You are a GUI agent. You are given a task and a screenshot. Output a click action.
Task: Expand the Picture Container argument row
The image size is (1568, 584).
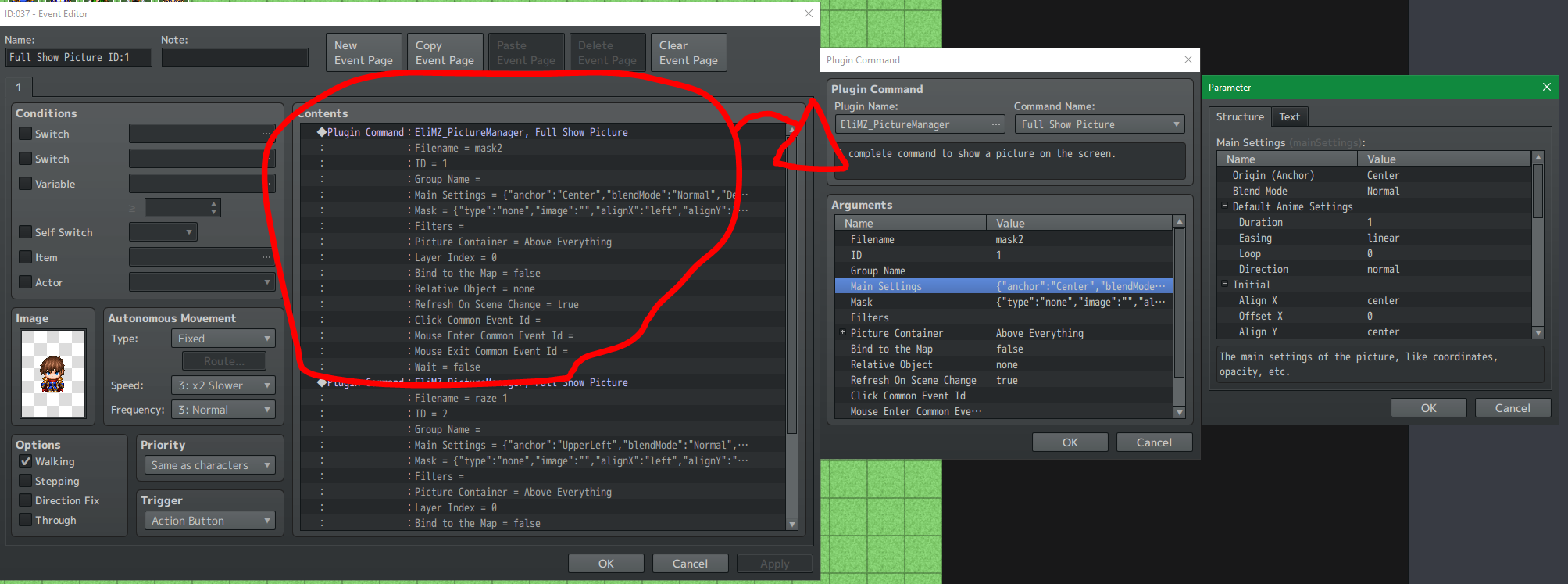point(842,332)
